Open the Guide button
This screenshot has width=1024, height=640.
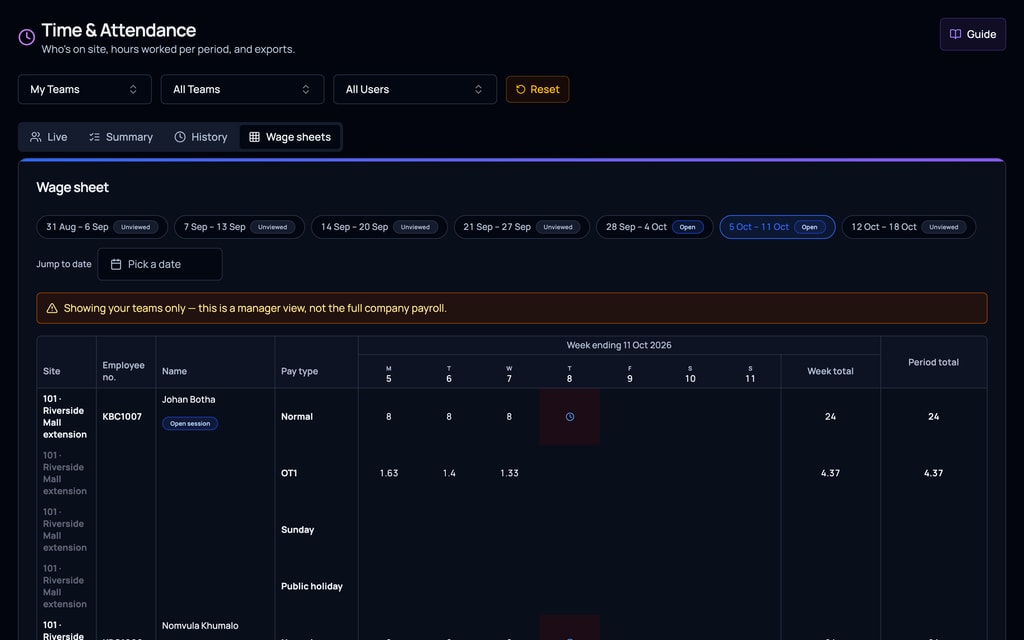pyautogui.click(x=972, y=34)
